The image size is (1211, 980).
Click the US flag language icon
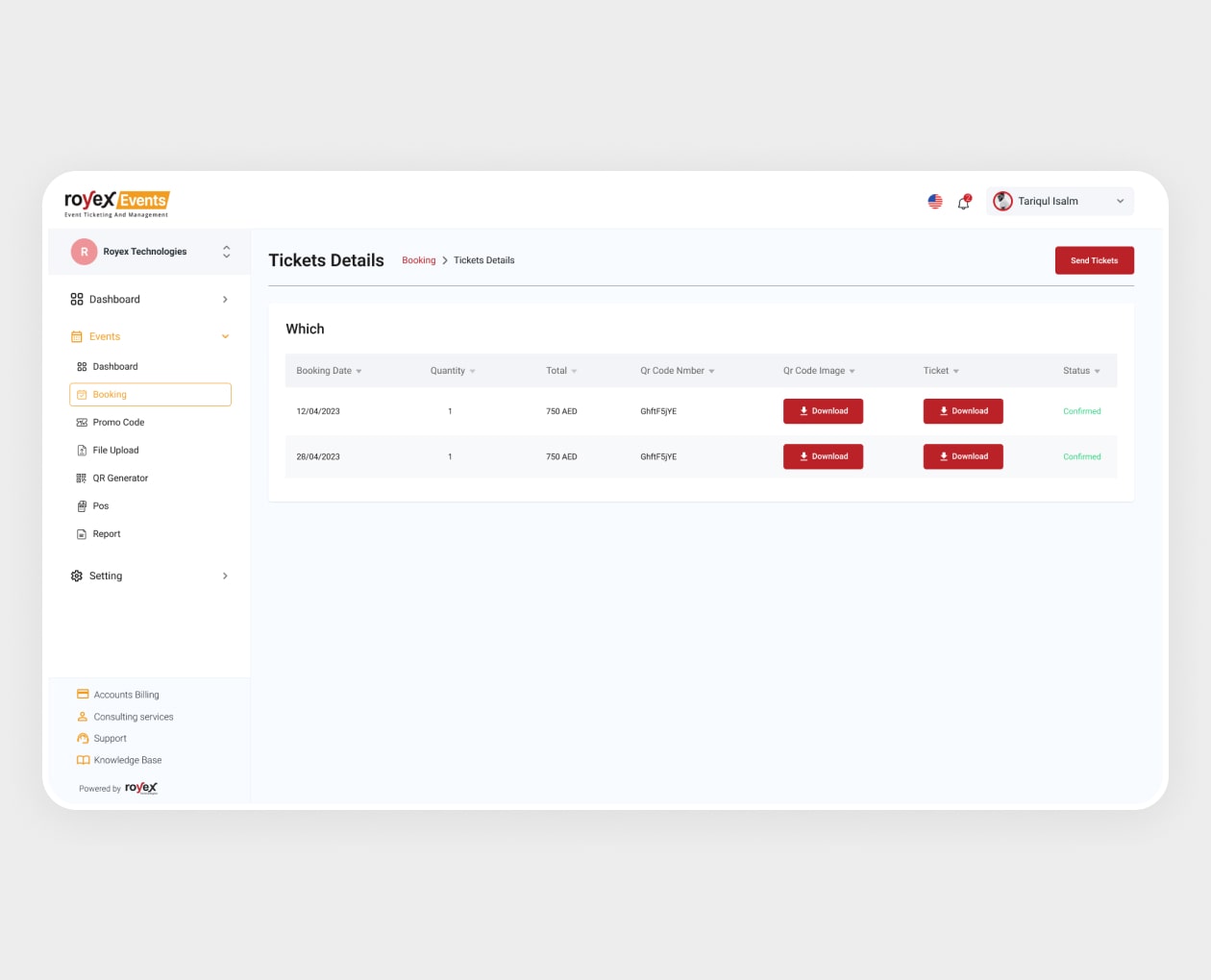click(x=935, y=202)
